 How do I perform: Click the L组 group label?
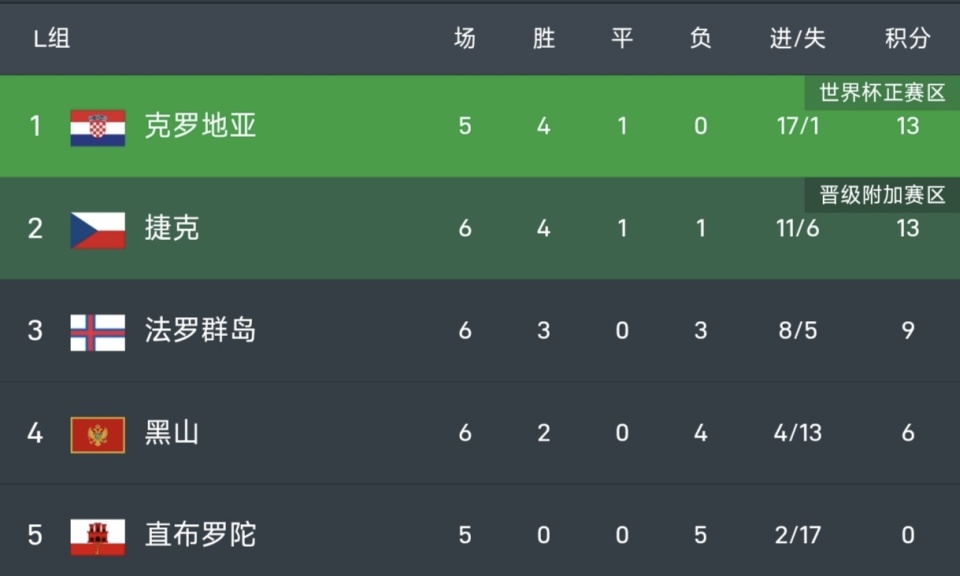point(52,39)
